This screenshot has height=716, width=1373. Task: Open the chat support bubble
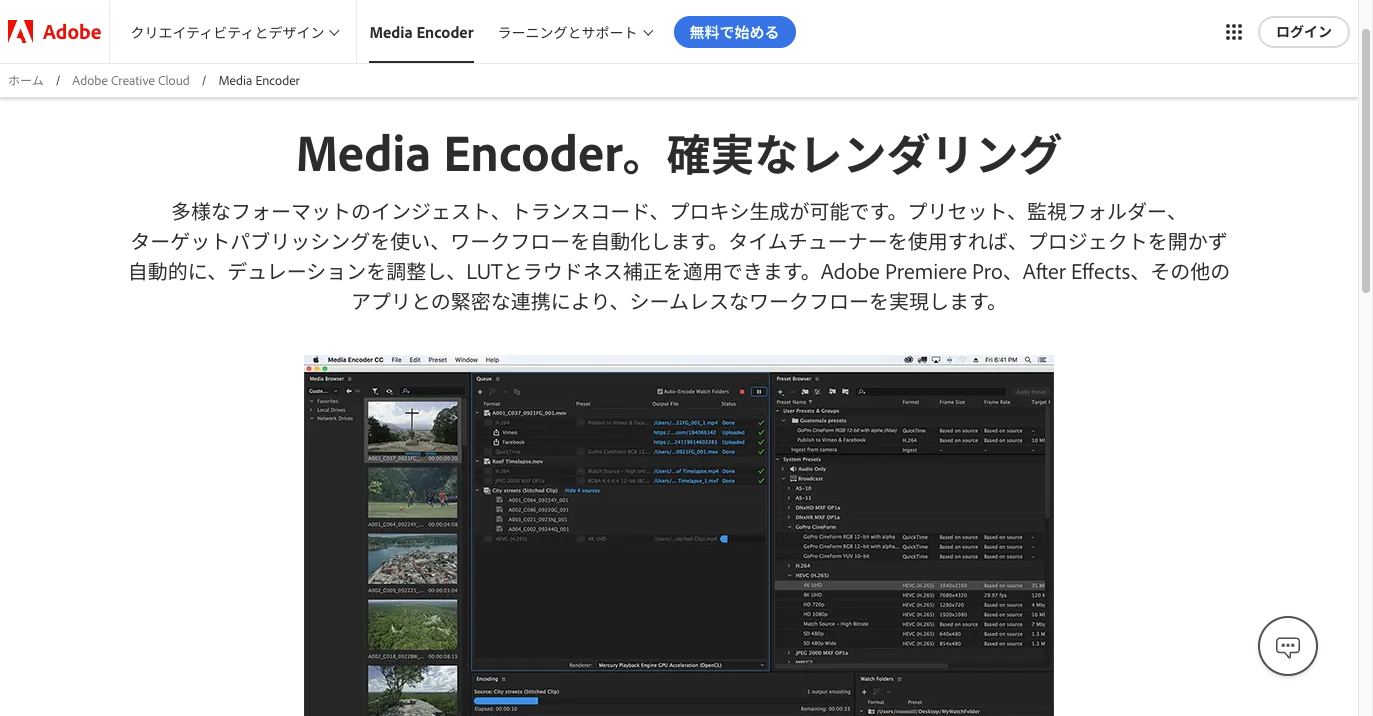pyautogui.click(x=1287, y=647)
